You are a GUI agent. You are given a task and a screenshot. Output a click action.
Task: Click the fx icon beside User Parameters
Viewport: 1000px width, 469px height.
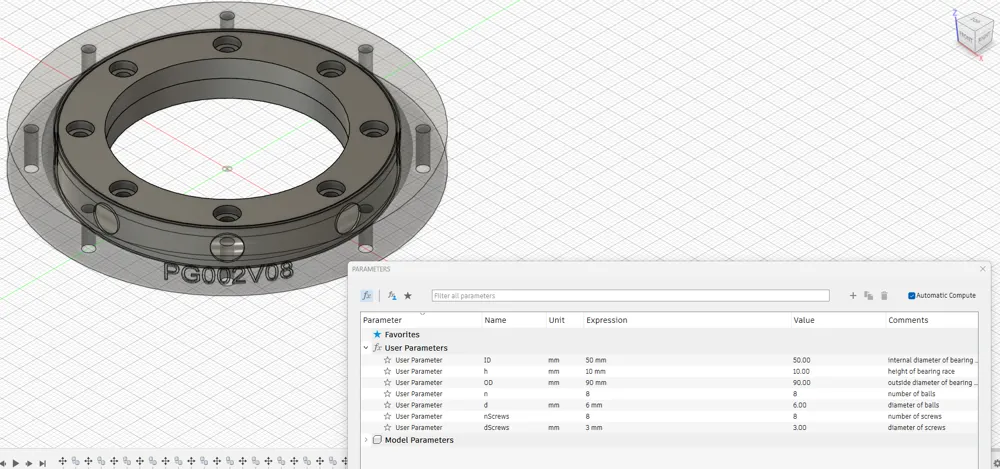click(x=377, y=348)
